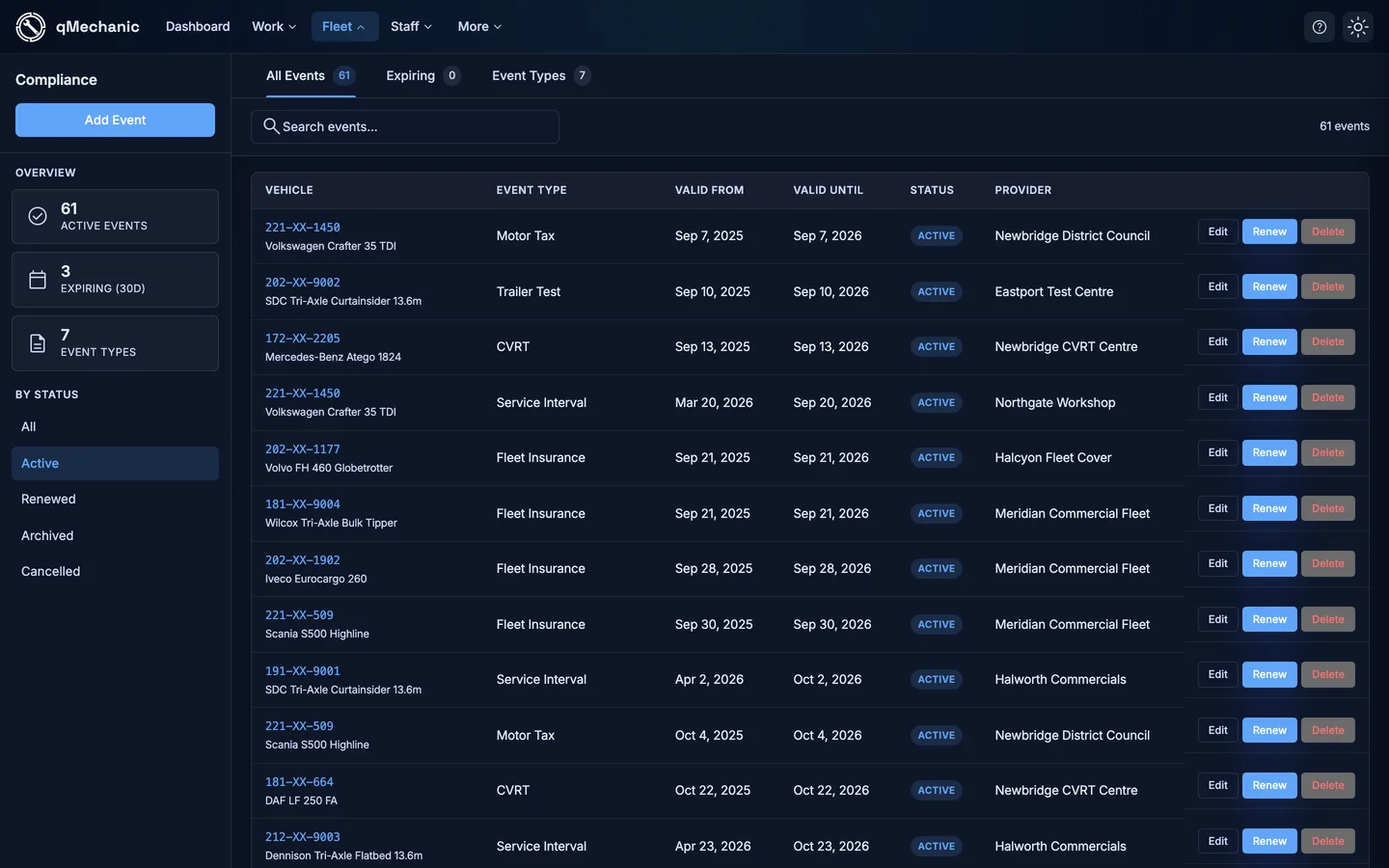Open the Event Types tab
Screen dimensions: 1389x868
tap(541, 75)
